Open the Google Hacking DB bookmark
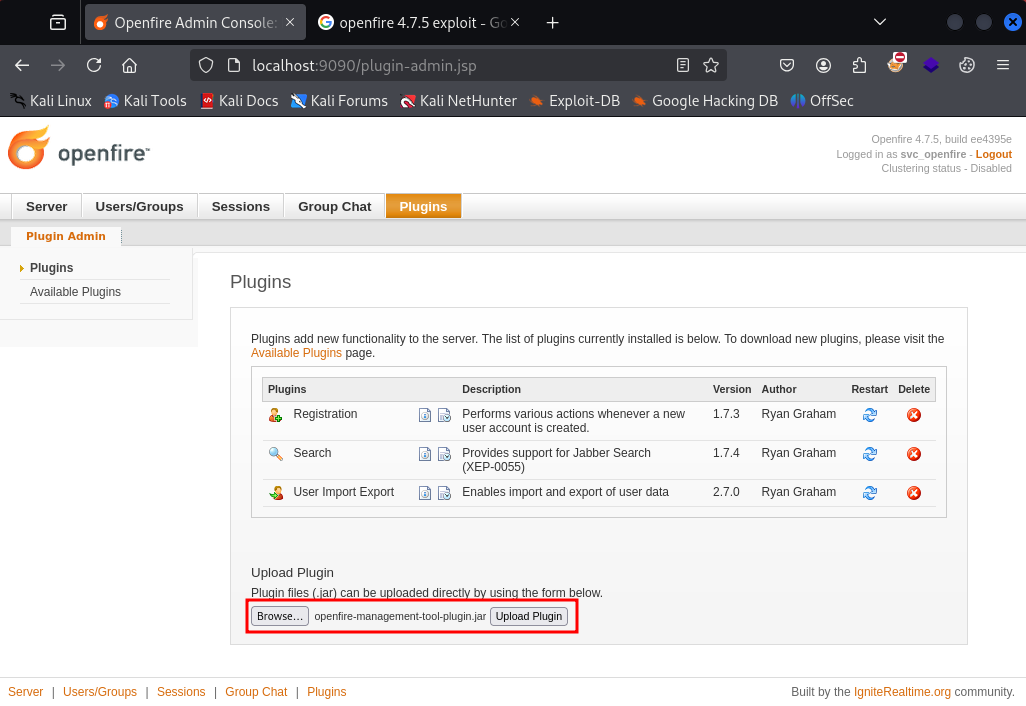1026x706 pixels. point(705,101)
